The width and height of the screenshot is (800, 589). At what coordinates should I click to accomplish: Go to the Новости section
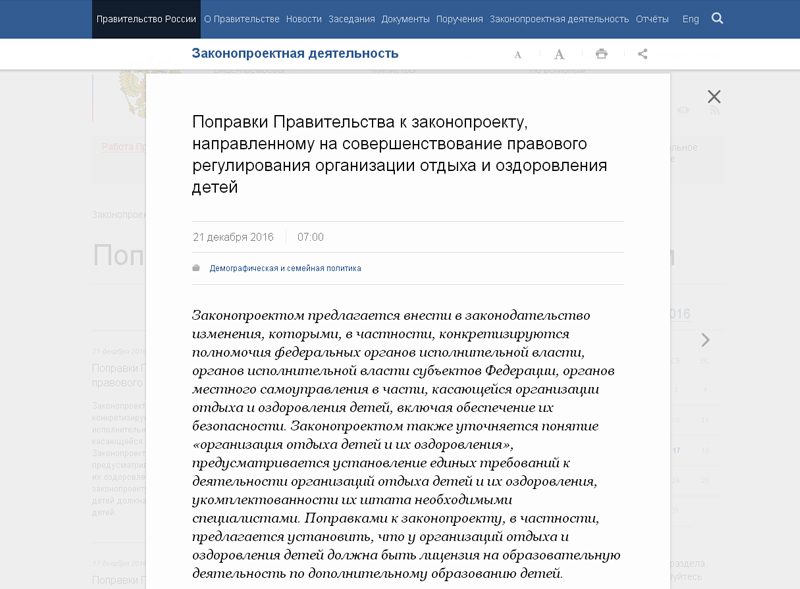(x=304, y=19)
